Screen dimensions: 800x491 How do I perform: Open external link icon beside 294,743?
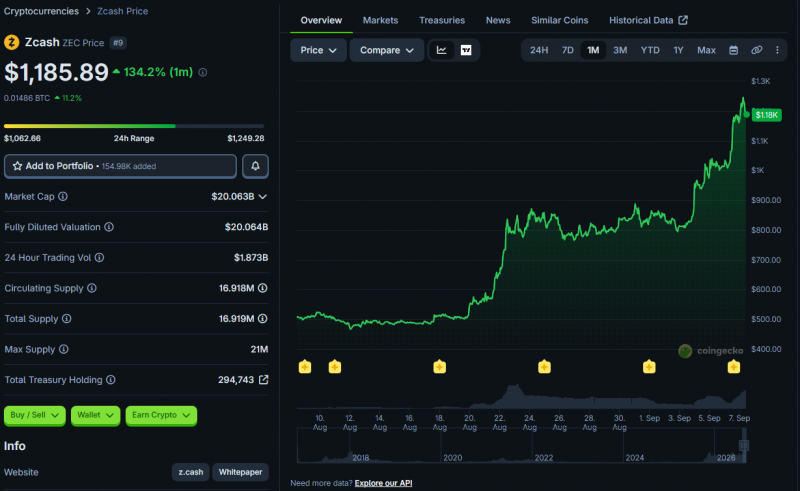[263, 380]
